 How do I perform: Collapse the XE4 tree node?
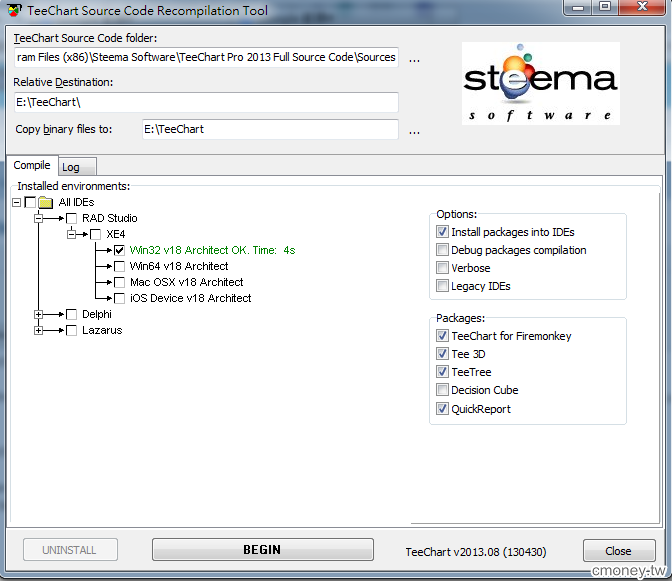pyautogui.click(x=71, y=234)
